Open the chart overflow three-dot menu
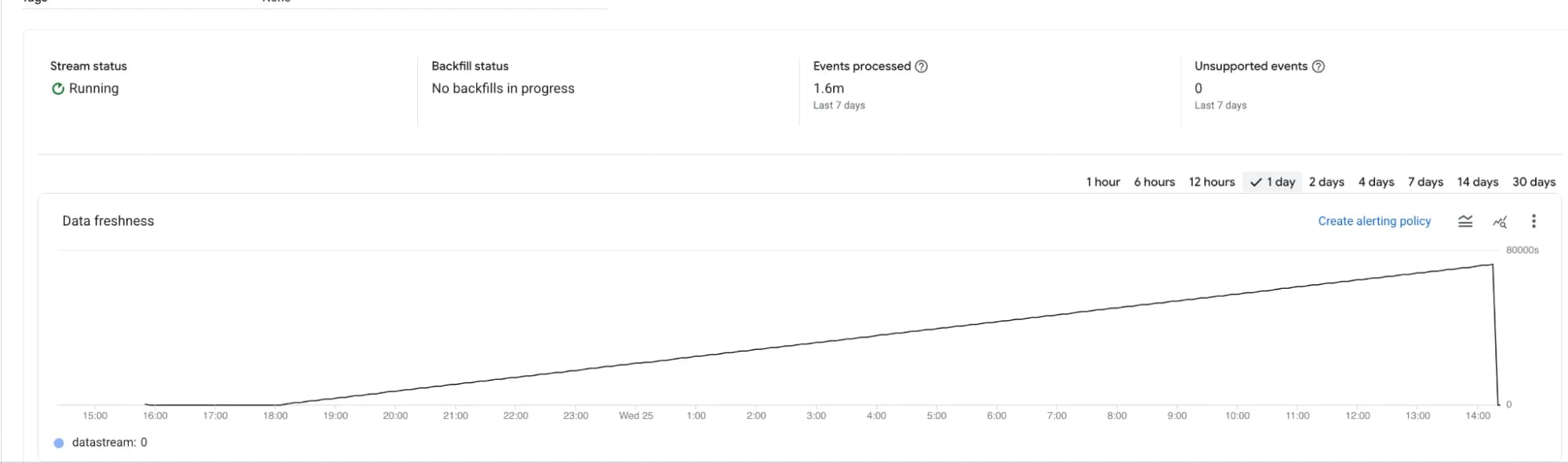This screenshot has height=463, width=1568. [1533, 221]
